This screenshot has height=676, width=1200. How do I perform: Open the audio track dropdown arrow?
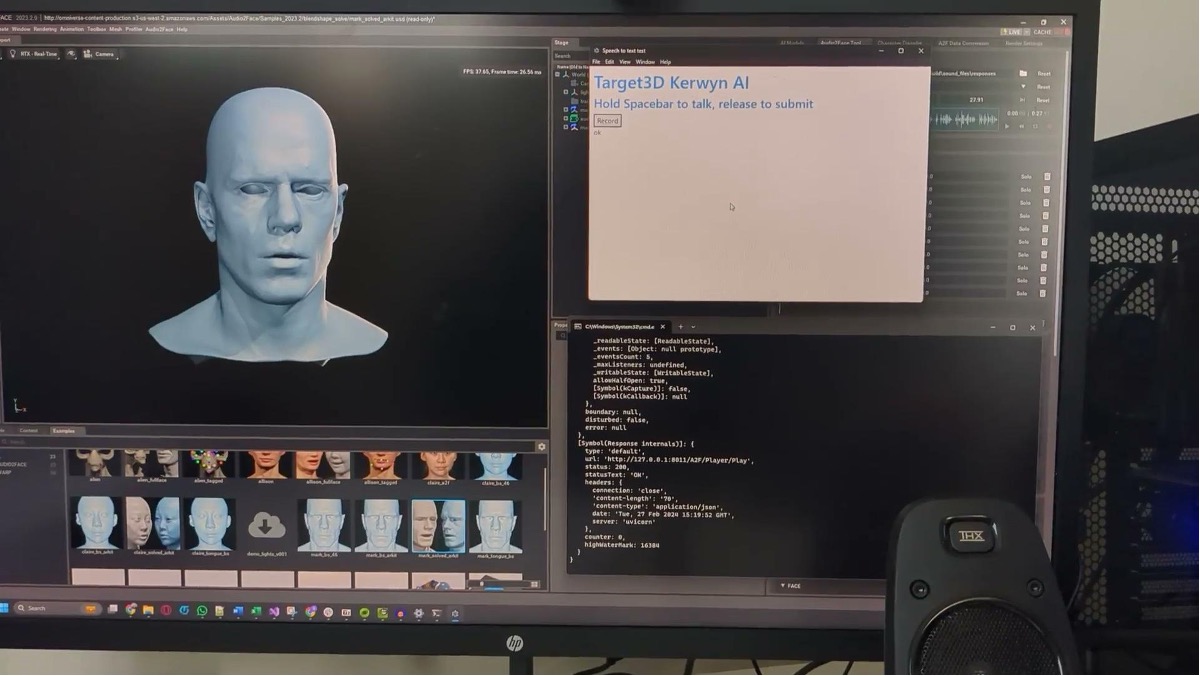pyautogui.click(x=1023, y=86)
